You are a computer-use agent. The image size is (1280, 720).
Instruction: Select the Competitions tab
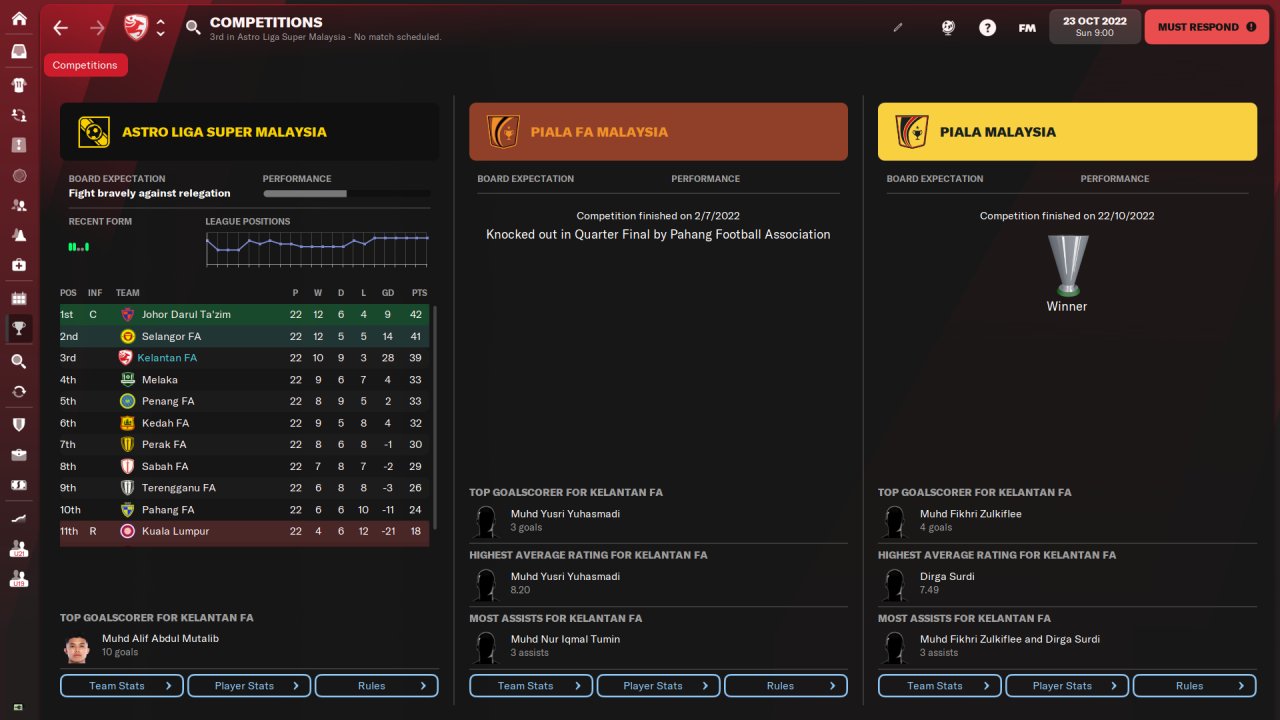85,65
